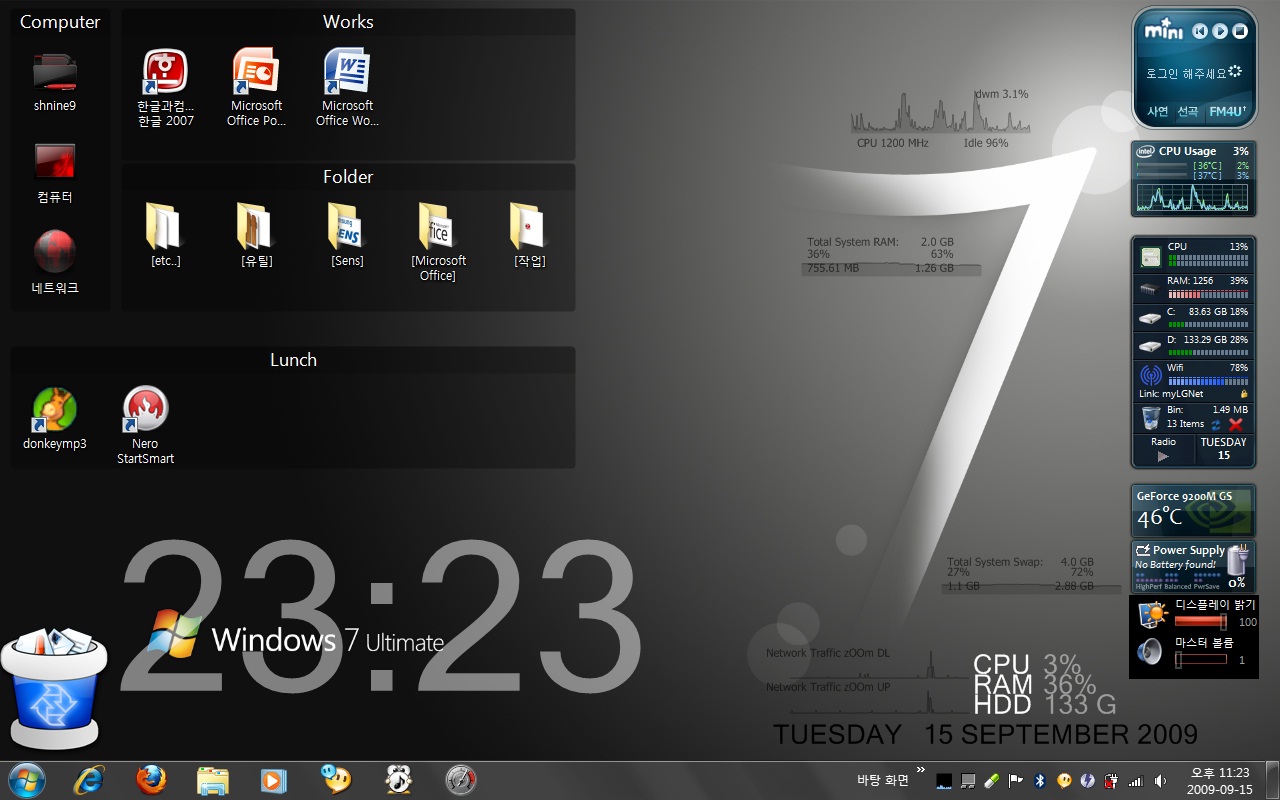Open the Windows Start menu orb
Image resolution: width=1280 pixels, height=800 pixels.
point(27,780)
